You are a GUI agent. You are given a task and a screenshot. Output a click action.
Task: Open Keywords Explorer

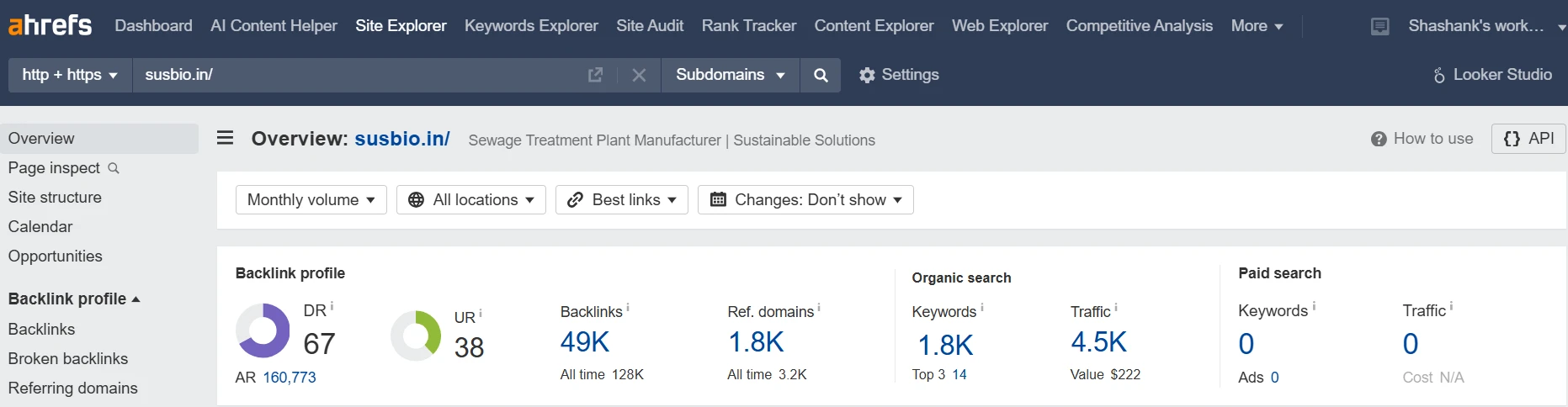[x=531, y=26]
